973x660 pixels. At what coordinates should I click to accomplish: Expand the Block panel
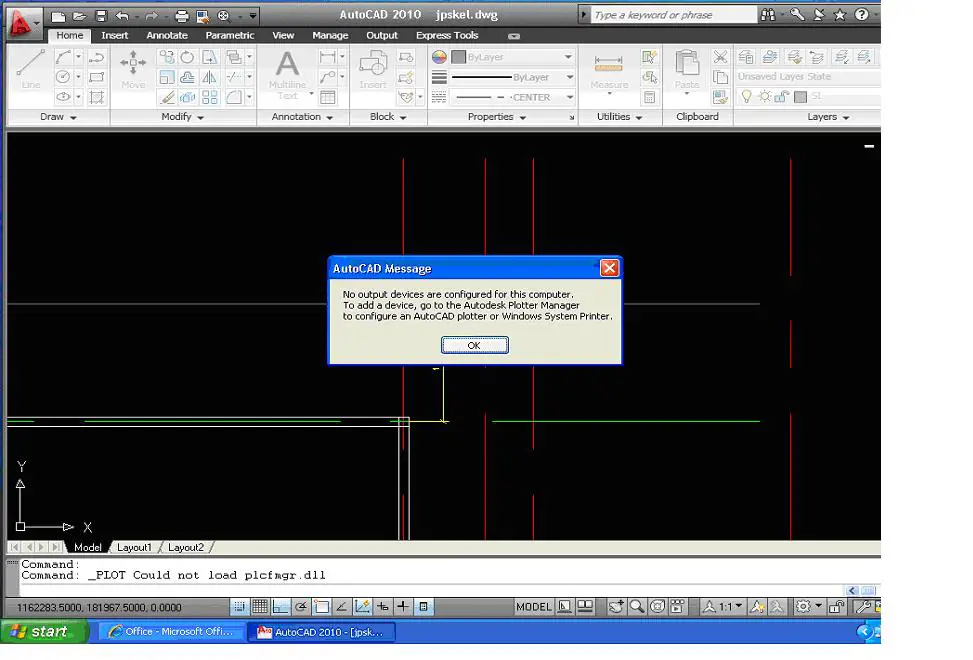[388, 117]
